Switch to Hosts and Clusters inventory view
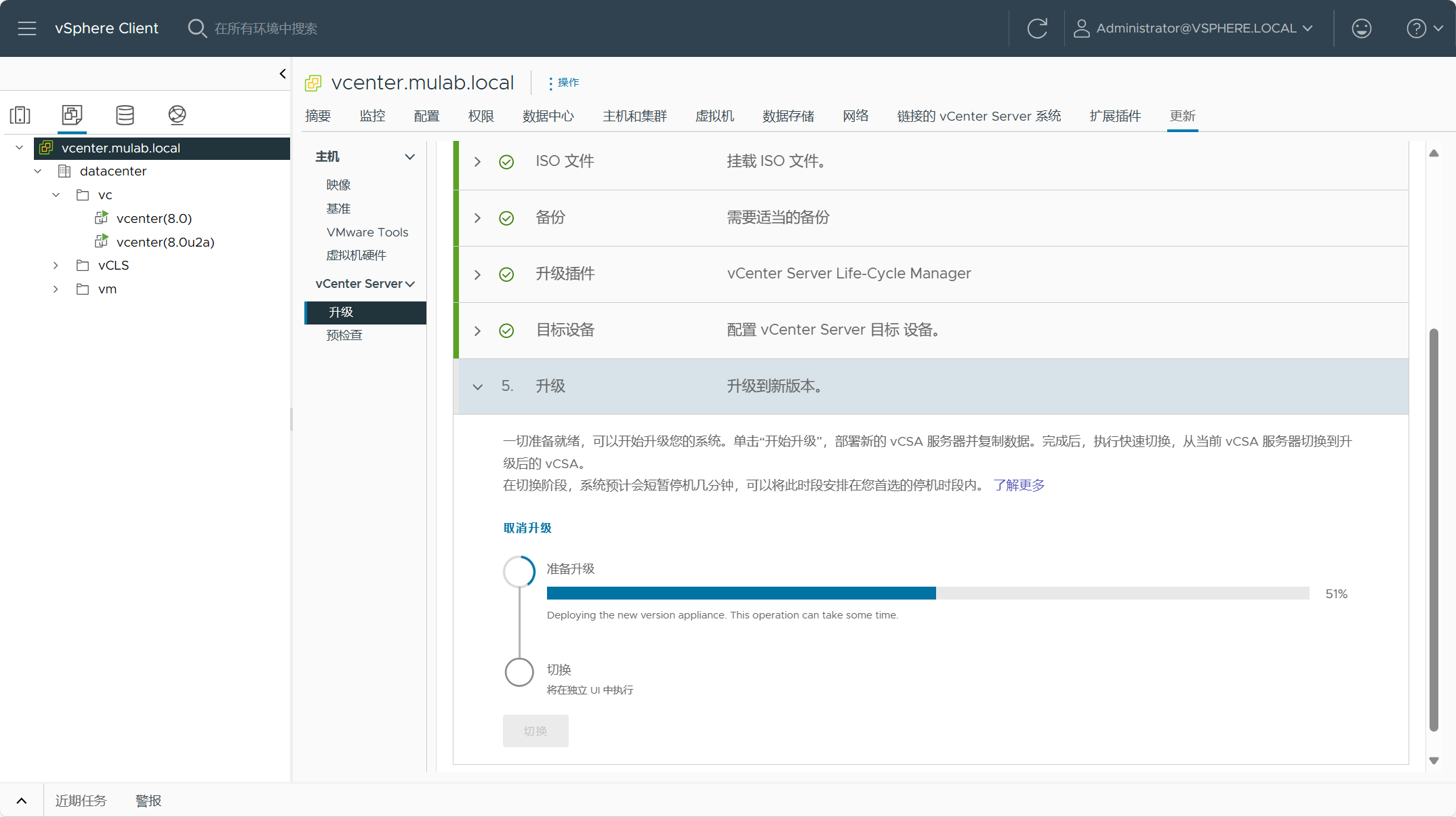 tap(20, 115)
